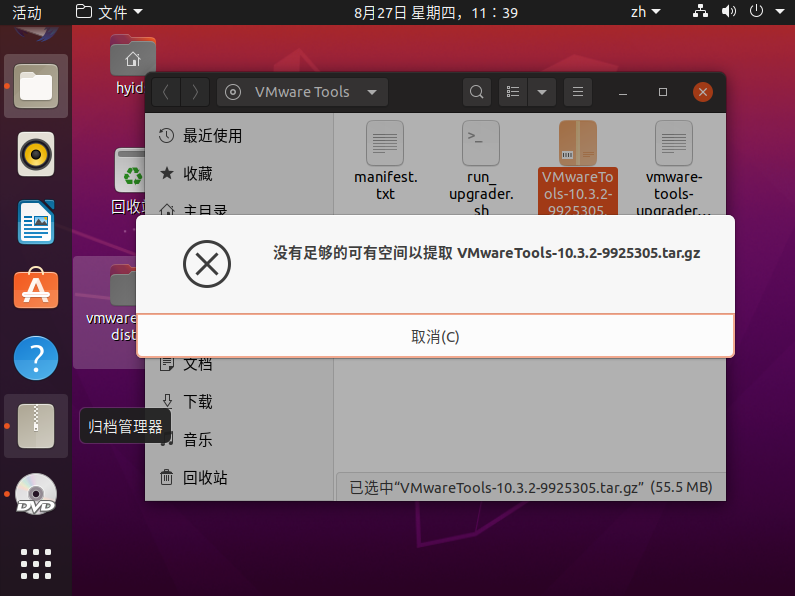The height and width of the screenshot is (596, 795).
Task: Click the volume icon in top bar
Action: [729, 11]
